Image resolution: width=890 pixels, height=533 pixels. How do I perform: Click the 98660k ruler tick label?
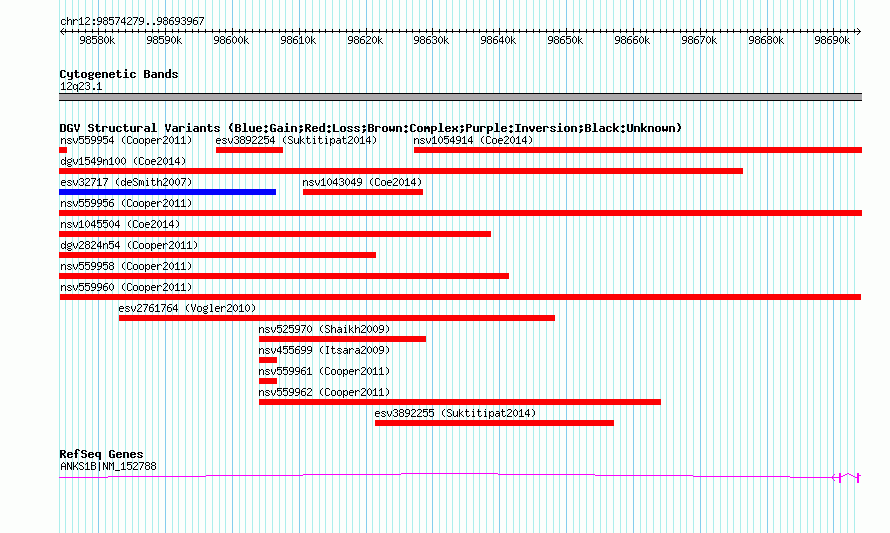[632, 40]
